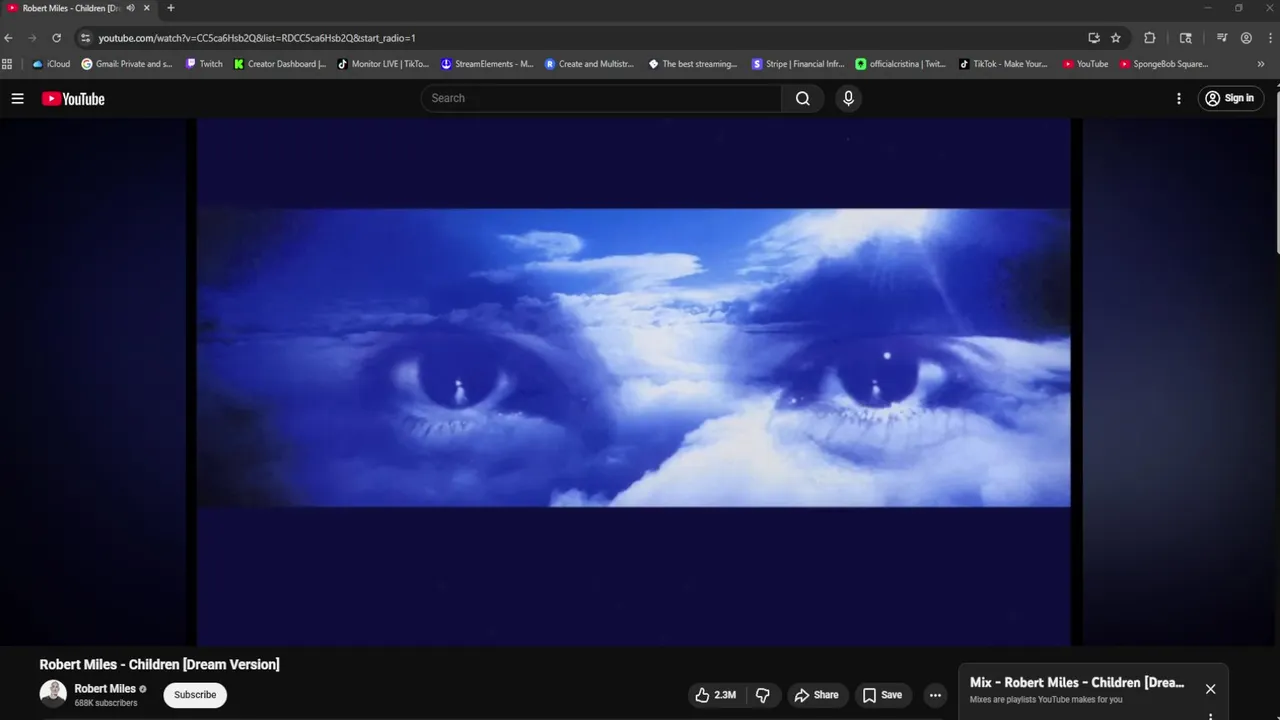Close the Robert Miles browser tab

(x=147, y=8)
